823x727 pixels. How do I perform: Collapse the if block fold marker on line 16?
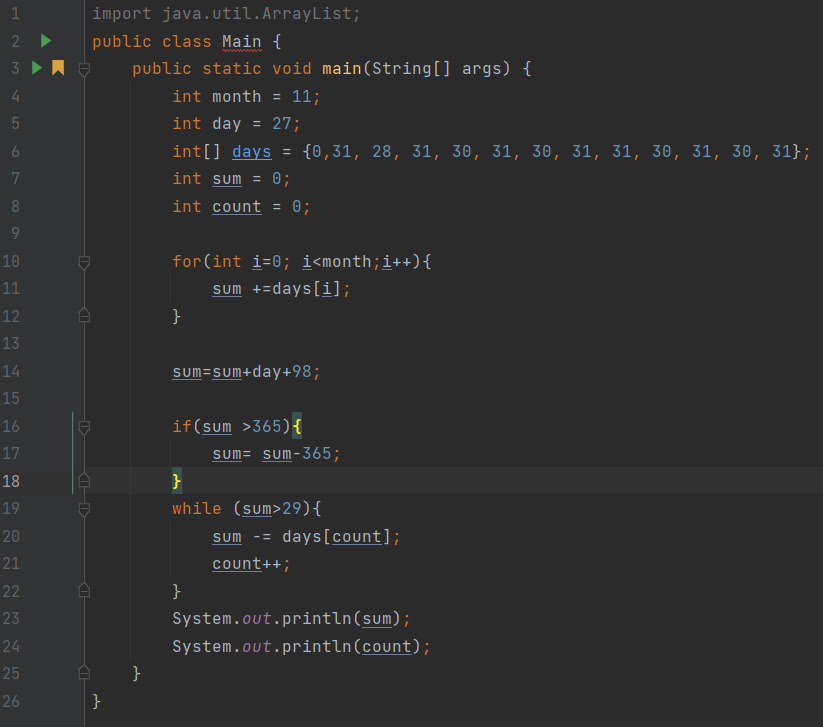[x=84, y=427]
